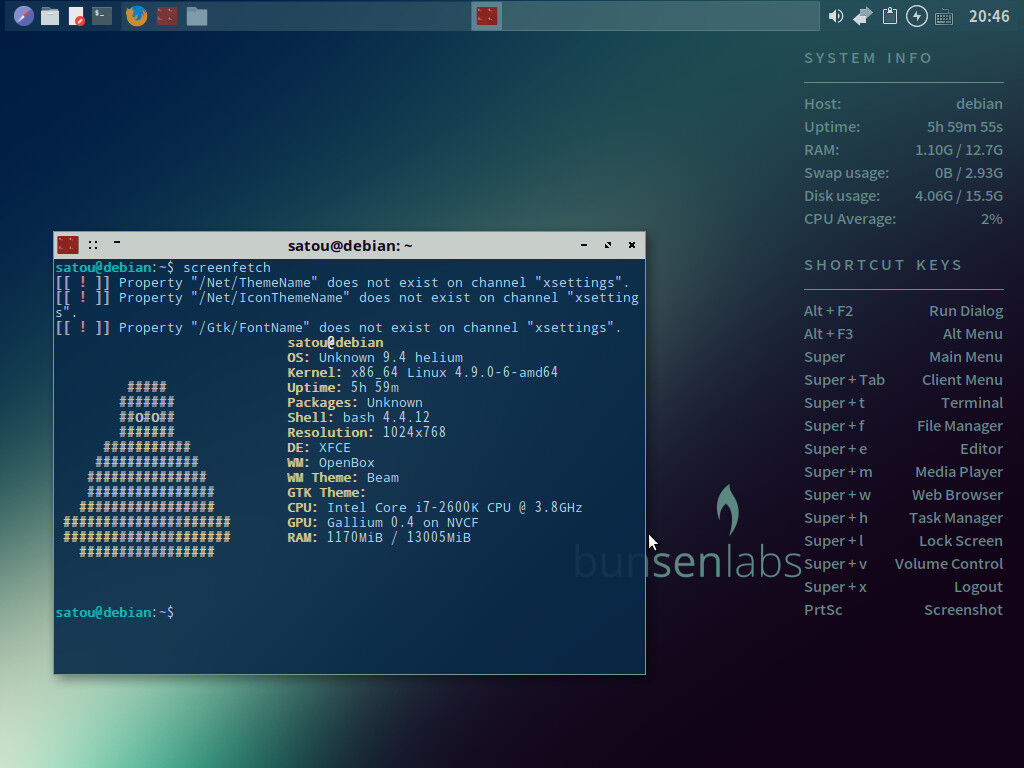Toggle all-desktops dots button in titlebar
This screenshot has width=1024, height=768.
pyautogui.click(x=93, y=245)
